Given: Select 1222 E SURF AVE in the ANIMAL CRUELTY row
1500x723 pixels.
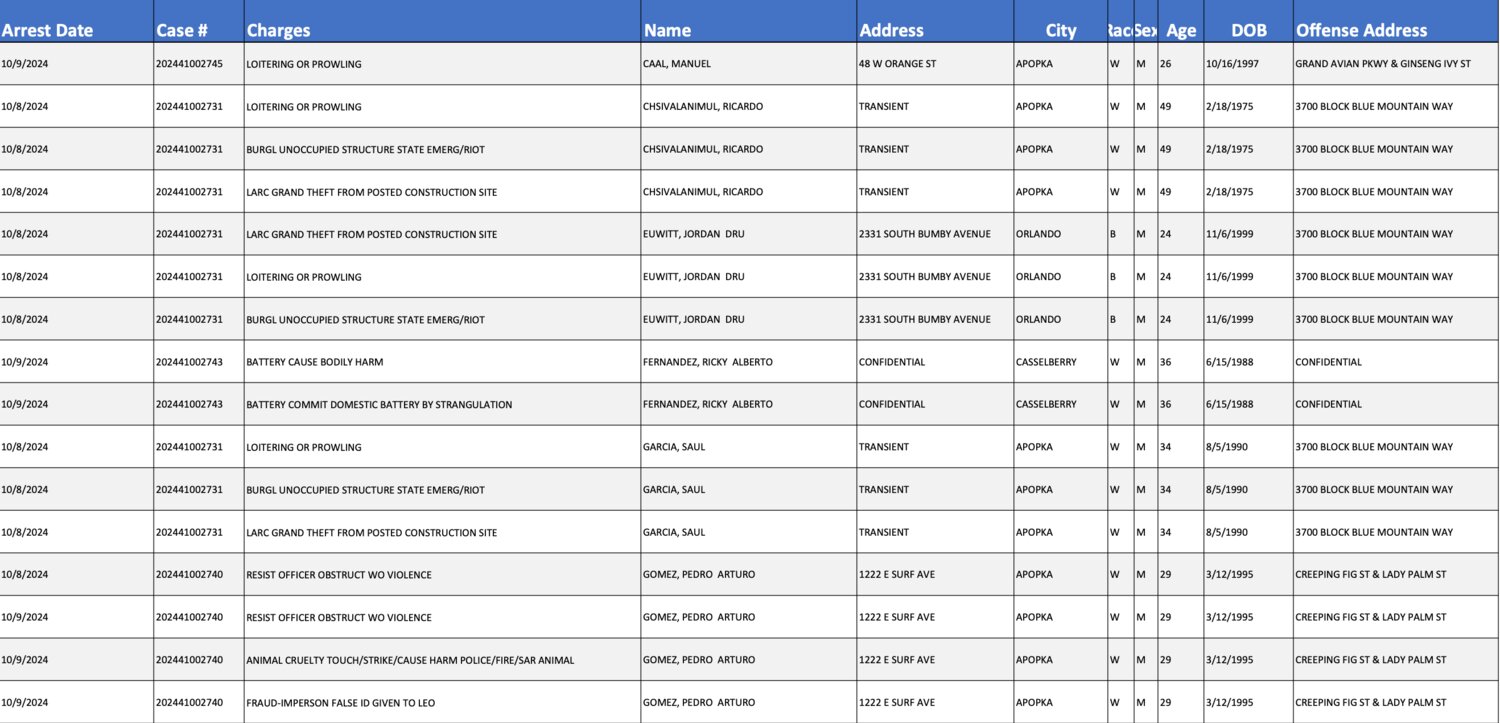Looking at the screenshot, I should coord(896,660).
